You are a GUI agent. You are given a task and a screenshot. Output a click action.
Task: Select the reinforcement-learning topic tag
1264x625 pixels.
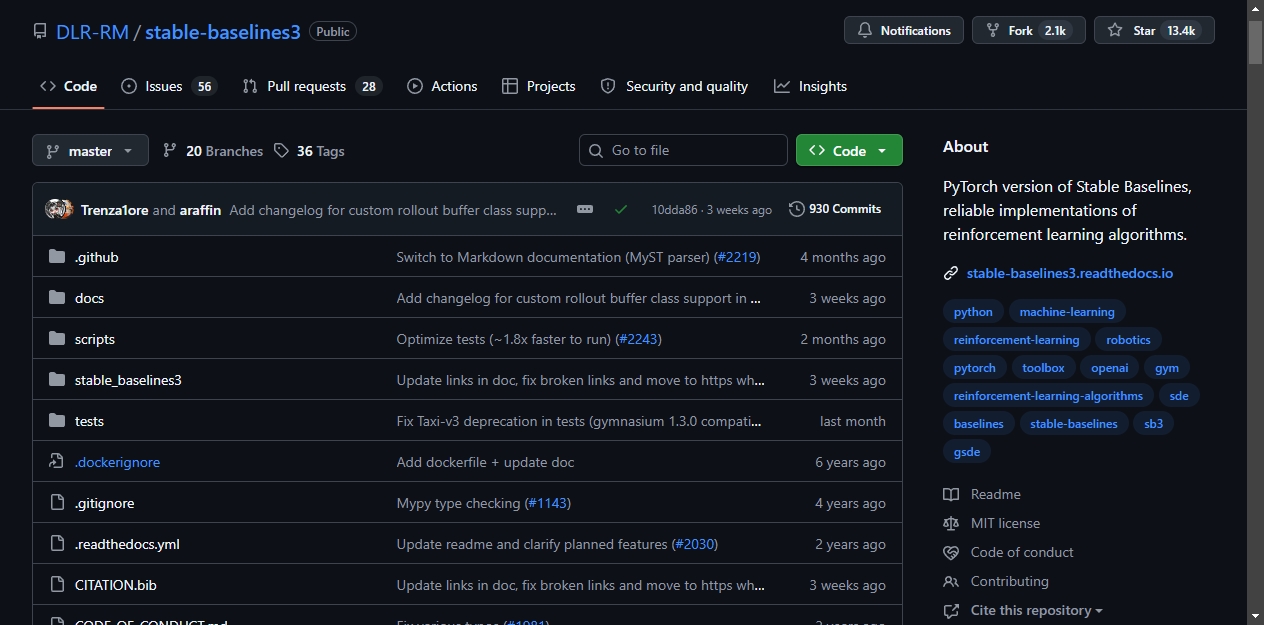(x=1016, y=340)
